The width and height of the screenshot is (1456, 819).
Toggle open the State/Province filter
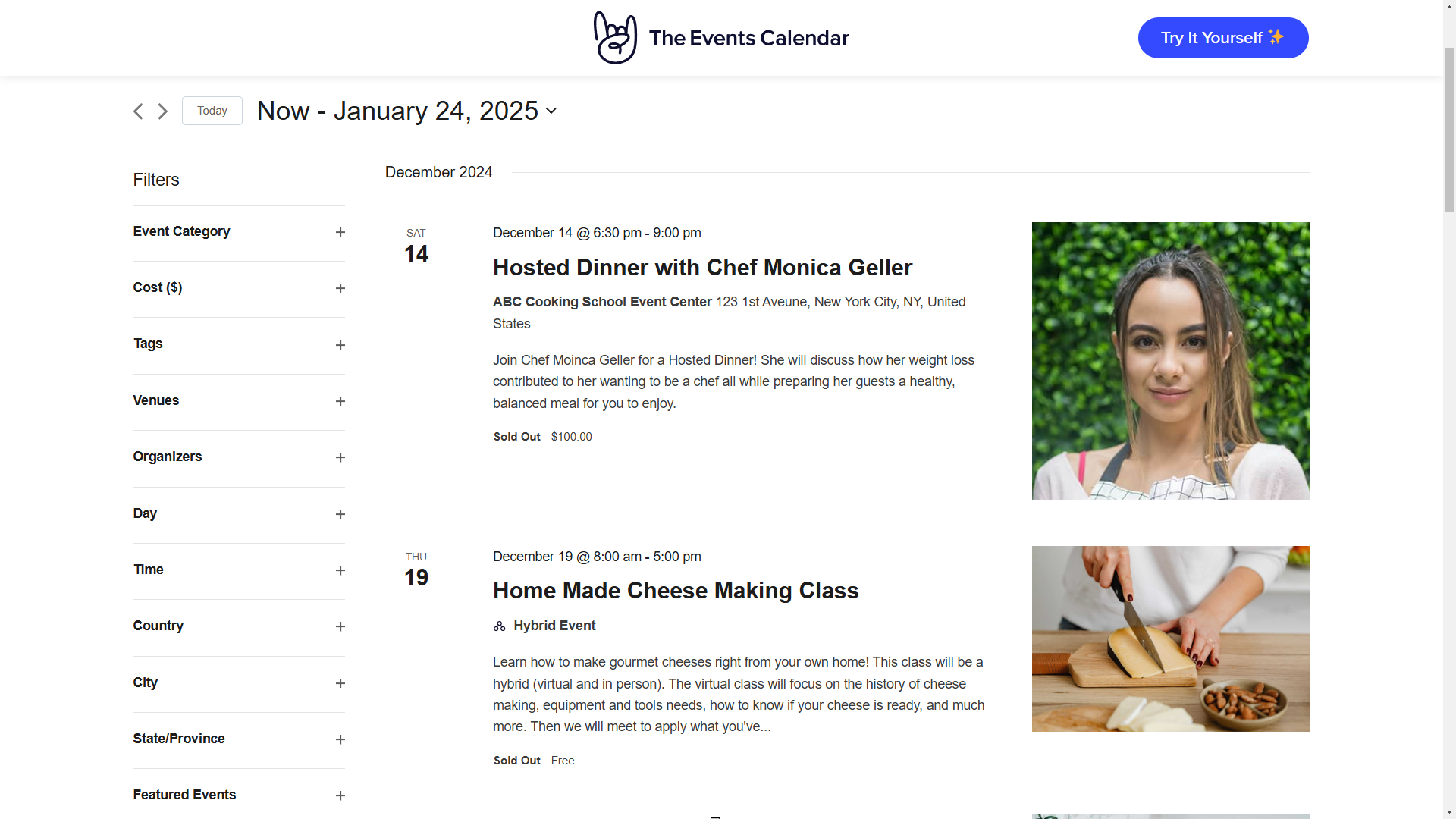click(x=340, y=740)
